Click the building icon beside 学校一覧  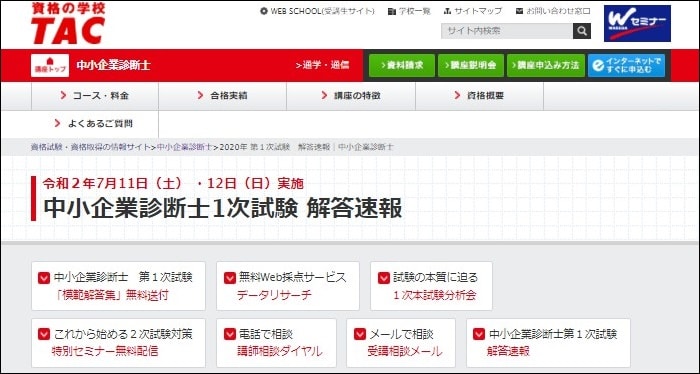392,11
